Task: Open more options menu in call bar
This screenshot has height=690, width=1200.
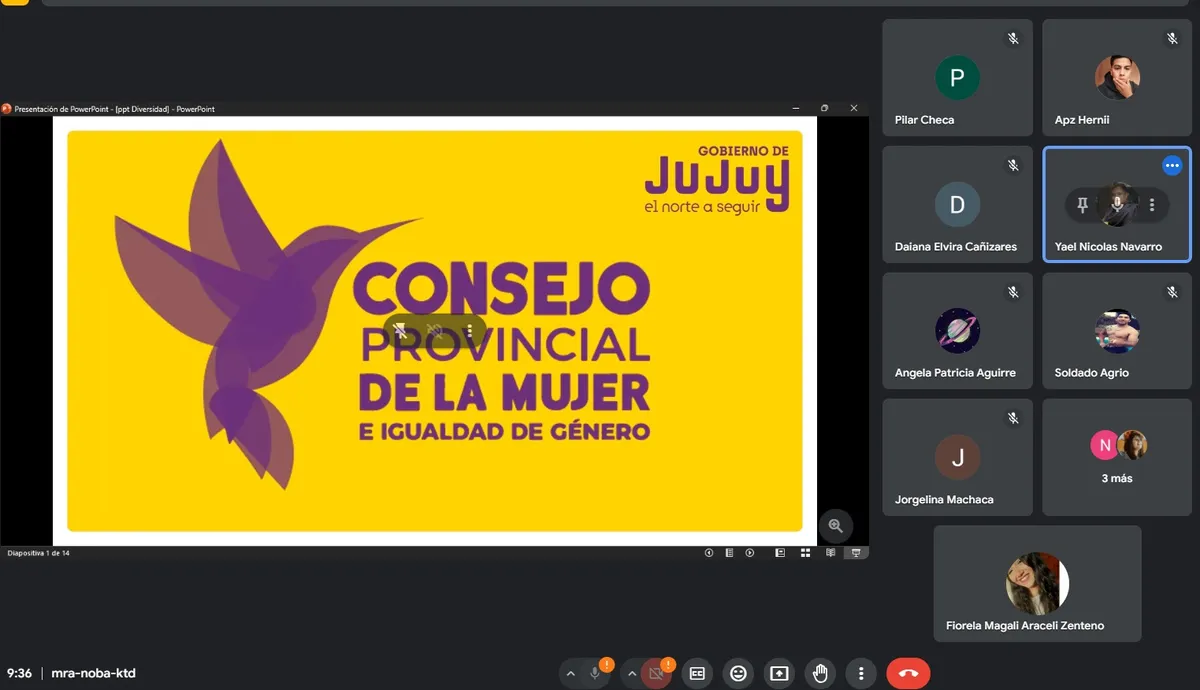Action: click(861, 673)
